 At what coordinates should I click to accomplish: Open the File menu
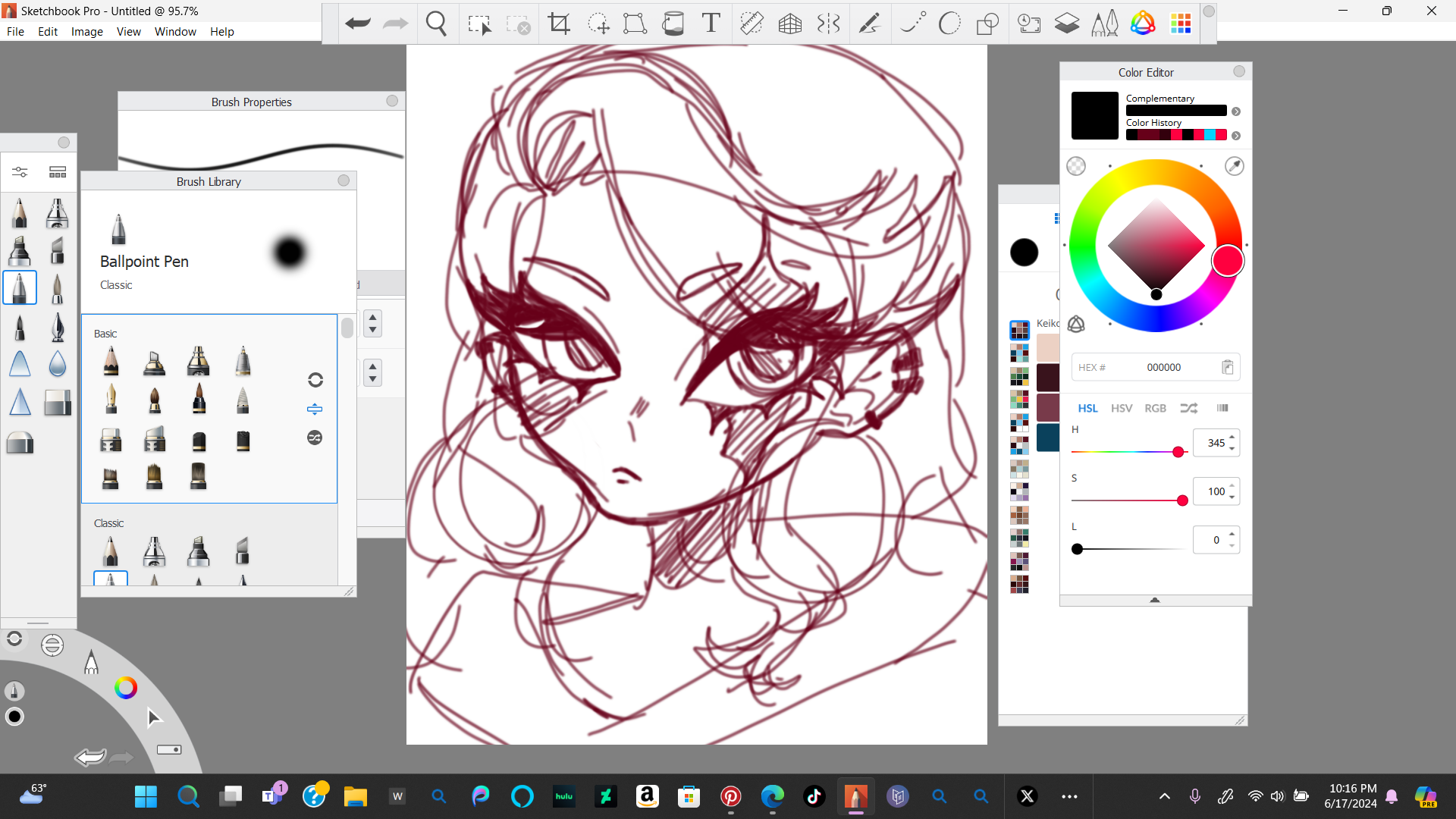[15, 32]
